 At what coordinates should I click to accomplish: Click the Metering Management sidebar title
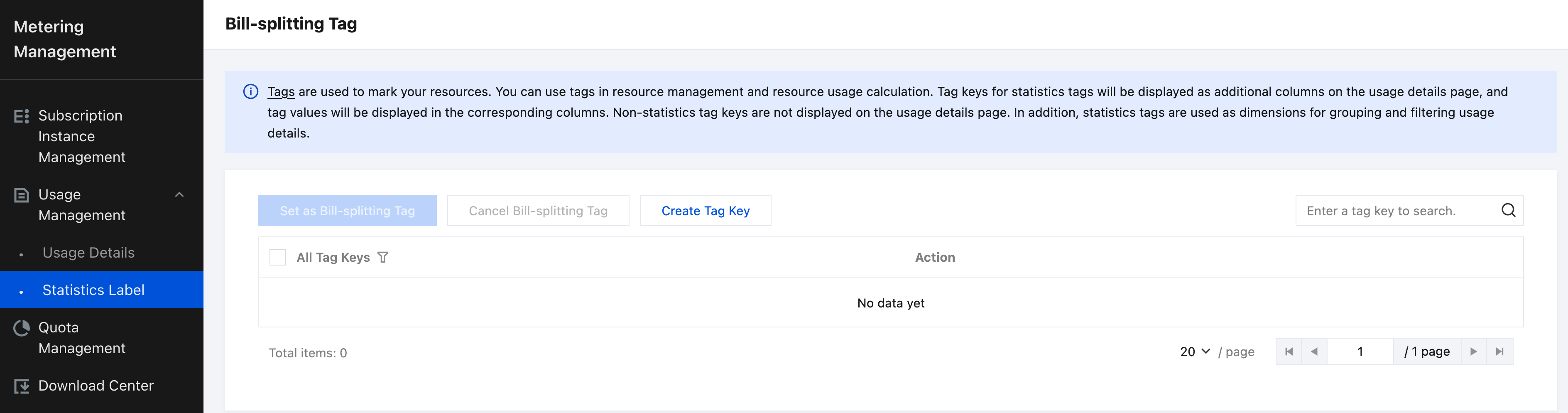click(x=65, y=39)
